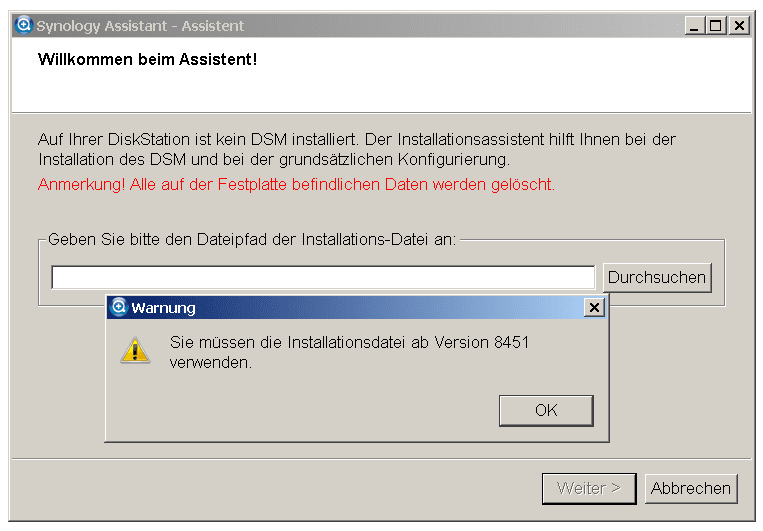
Task: Minimize the Synology Assistant window
Action: [694, 25]
